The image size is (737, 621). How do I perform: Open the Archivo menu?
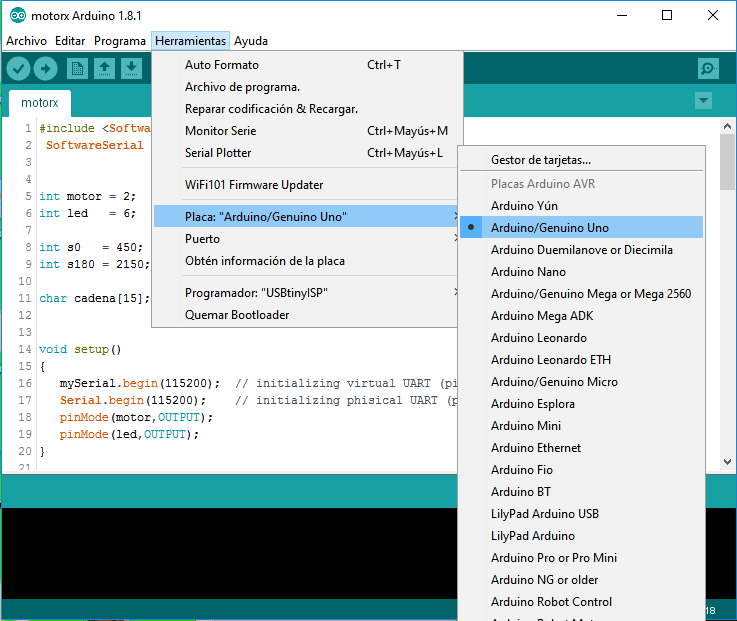26,41
